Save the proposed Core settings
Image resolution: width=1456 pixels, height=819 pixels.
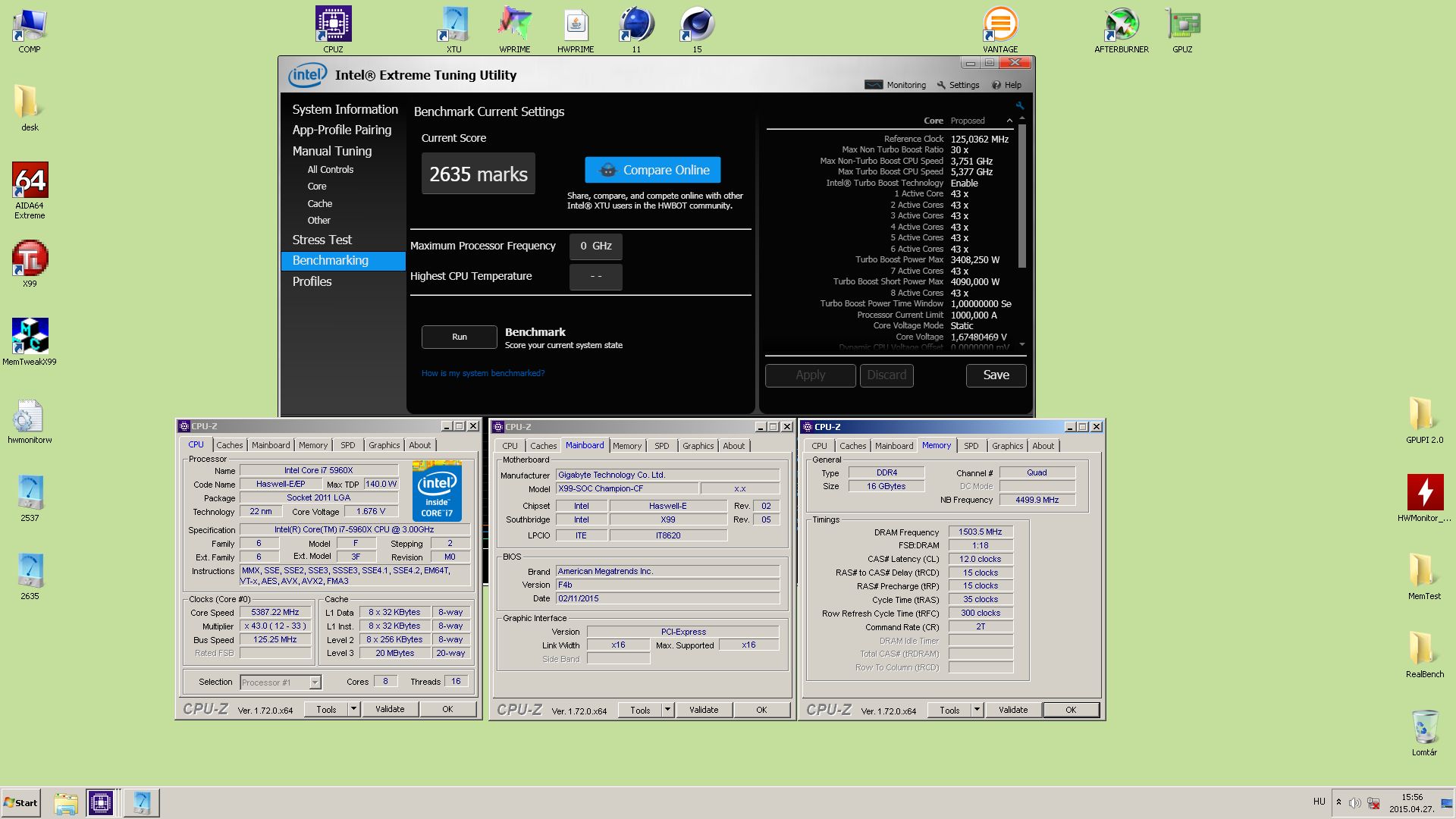click(996, 375)
